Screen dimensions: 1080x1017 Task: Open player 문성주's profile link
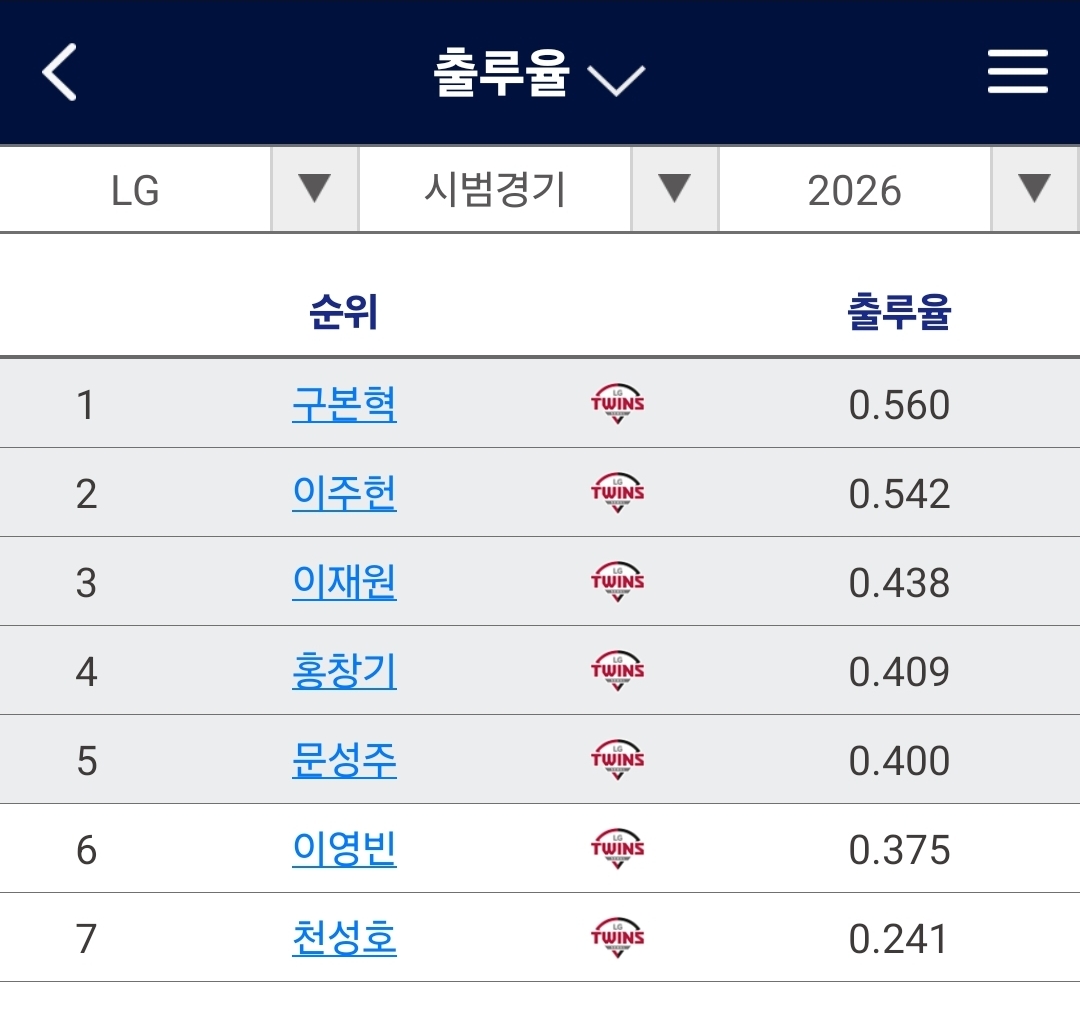(344, 760)
